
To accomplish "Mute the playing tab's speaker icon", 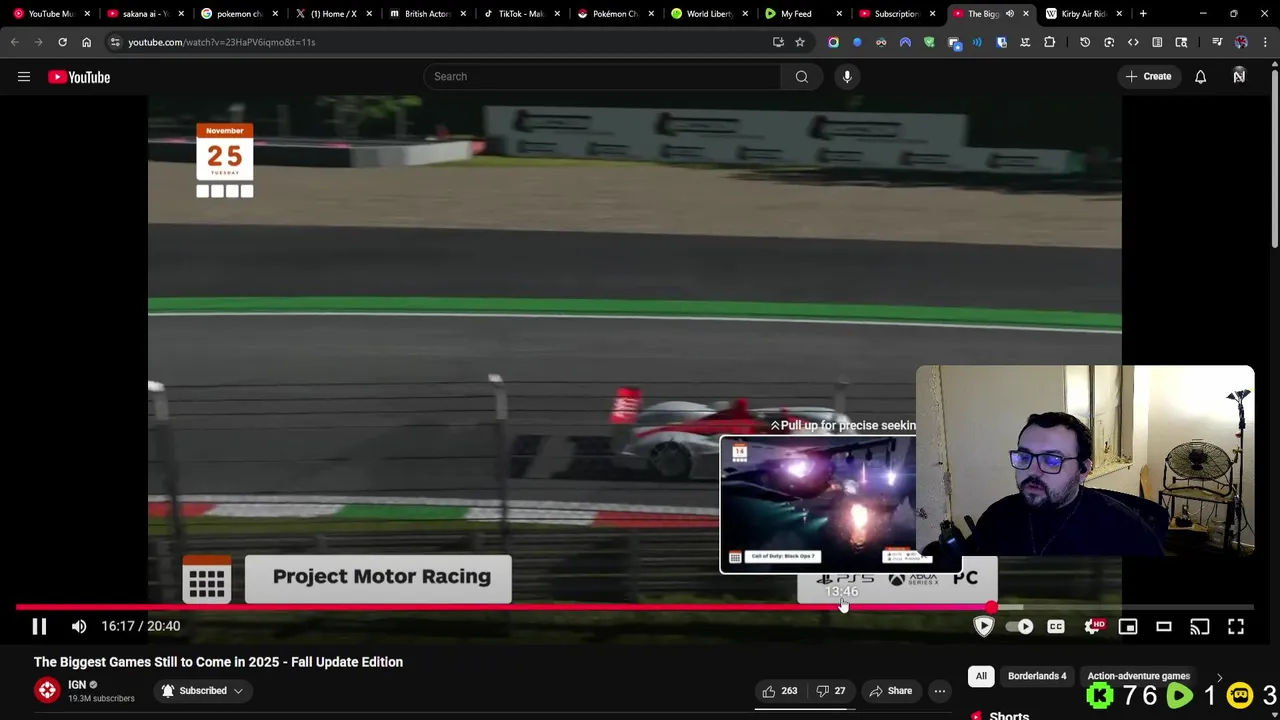I will (x=1009, y=14).
